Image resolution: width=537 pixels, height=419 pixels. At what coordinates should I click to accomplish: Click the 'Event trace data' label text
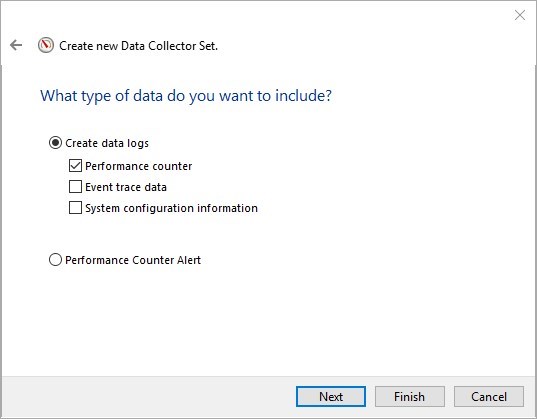pyautogui.click(x=126, y=187)
